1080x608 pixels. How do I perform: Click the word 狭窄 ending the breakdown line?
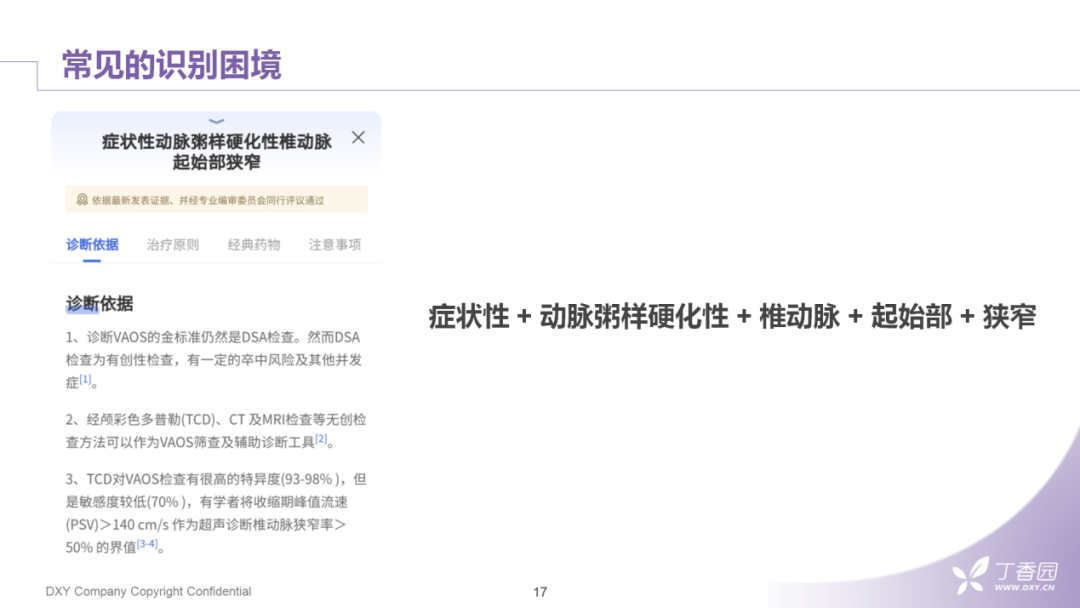[x=1009, y=317]
